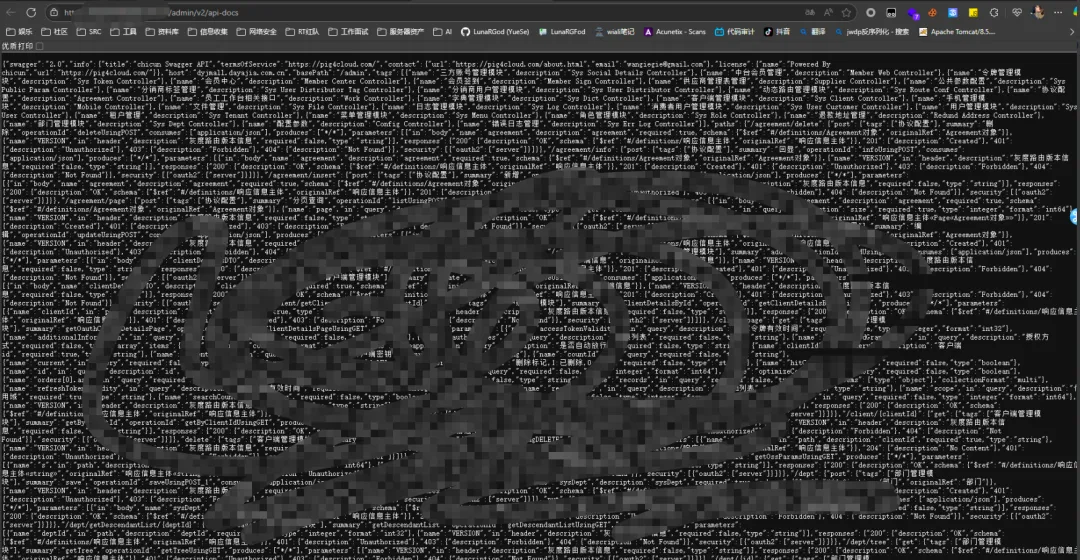Viewport: 1080px width, 560px height.
Task: Open the 信息收集 bookmark folder
Action: point(207,32)
